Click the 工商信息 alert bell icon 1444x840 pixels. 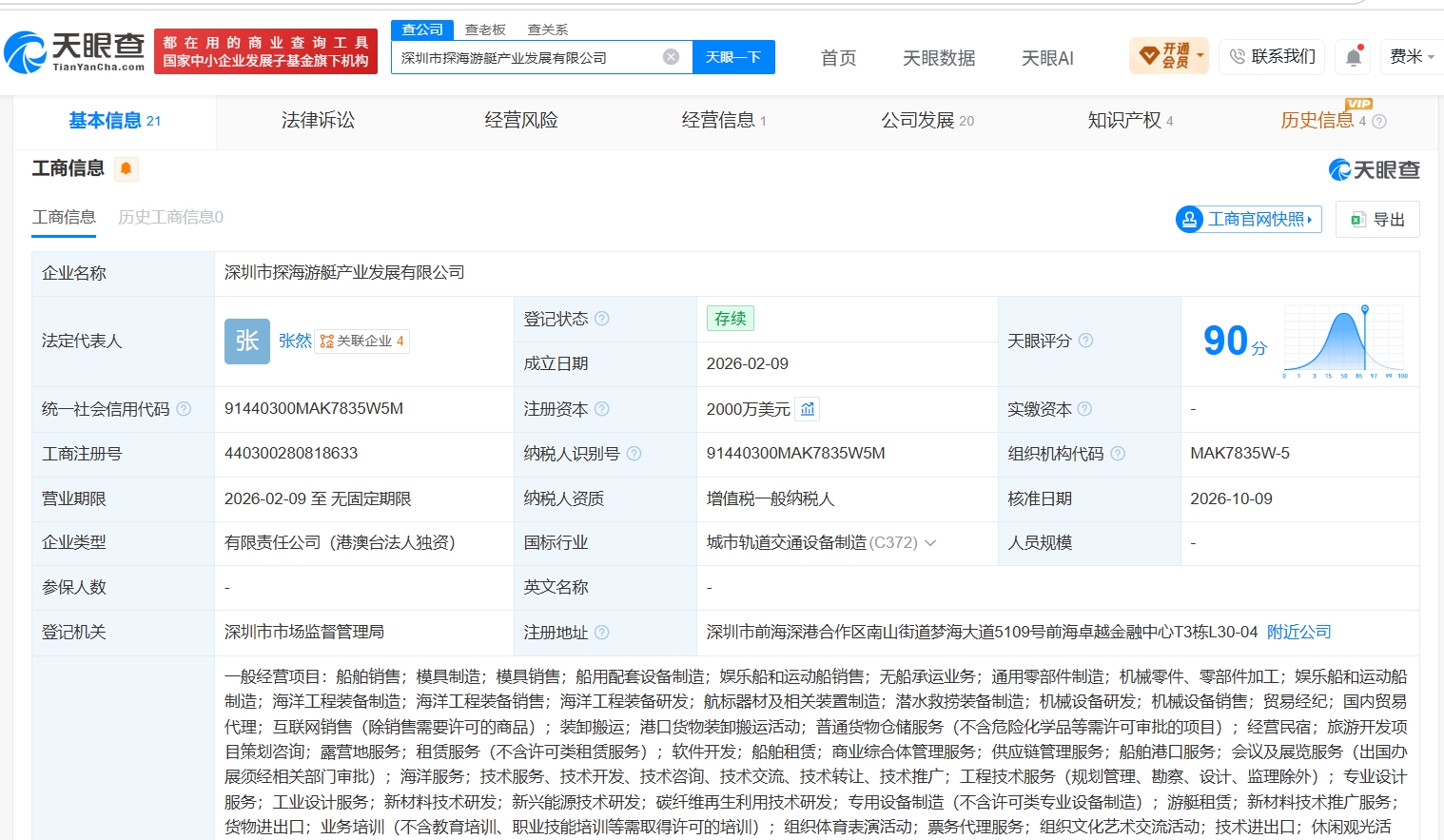[x=126, y=169]
